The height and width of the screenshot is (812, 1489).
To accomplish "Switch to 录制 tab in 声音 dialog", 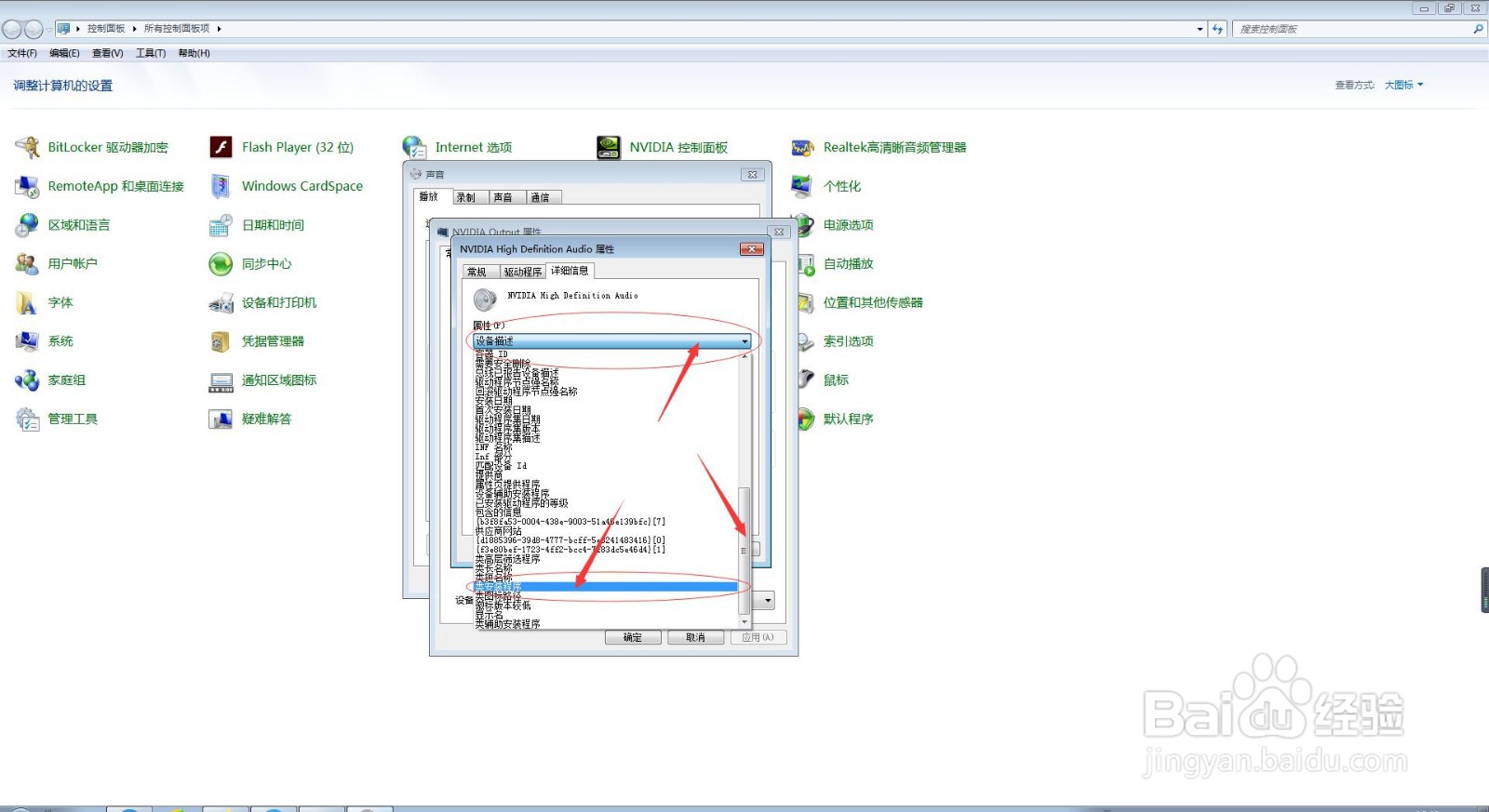I will (x=469, y=197).
